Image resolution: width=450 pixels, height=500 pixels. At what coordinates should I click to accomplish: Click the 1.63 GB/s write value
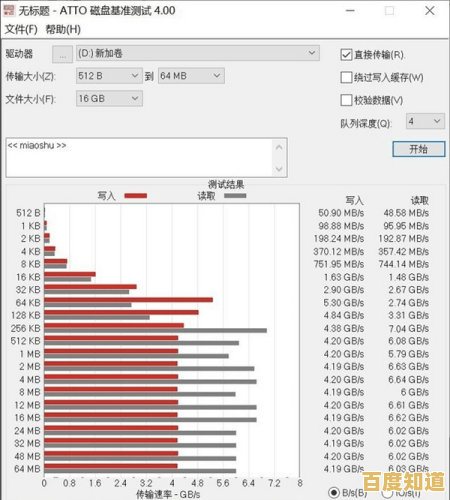pos(344,277)
